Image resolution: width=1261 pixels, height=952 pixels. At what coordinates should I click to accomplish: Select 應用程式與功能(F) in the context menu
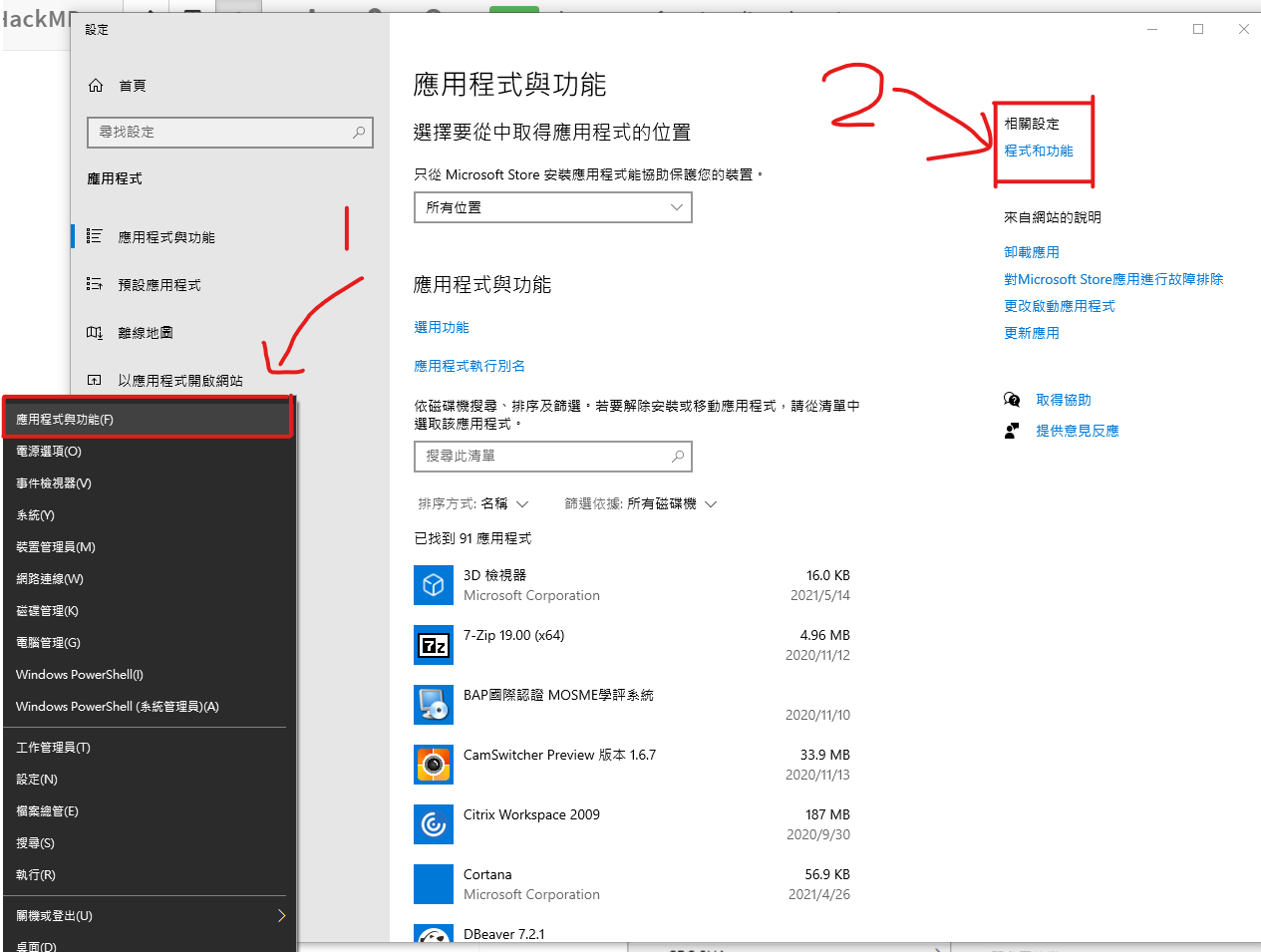point(148,419)
